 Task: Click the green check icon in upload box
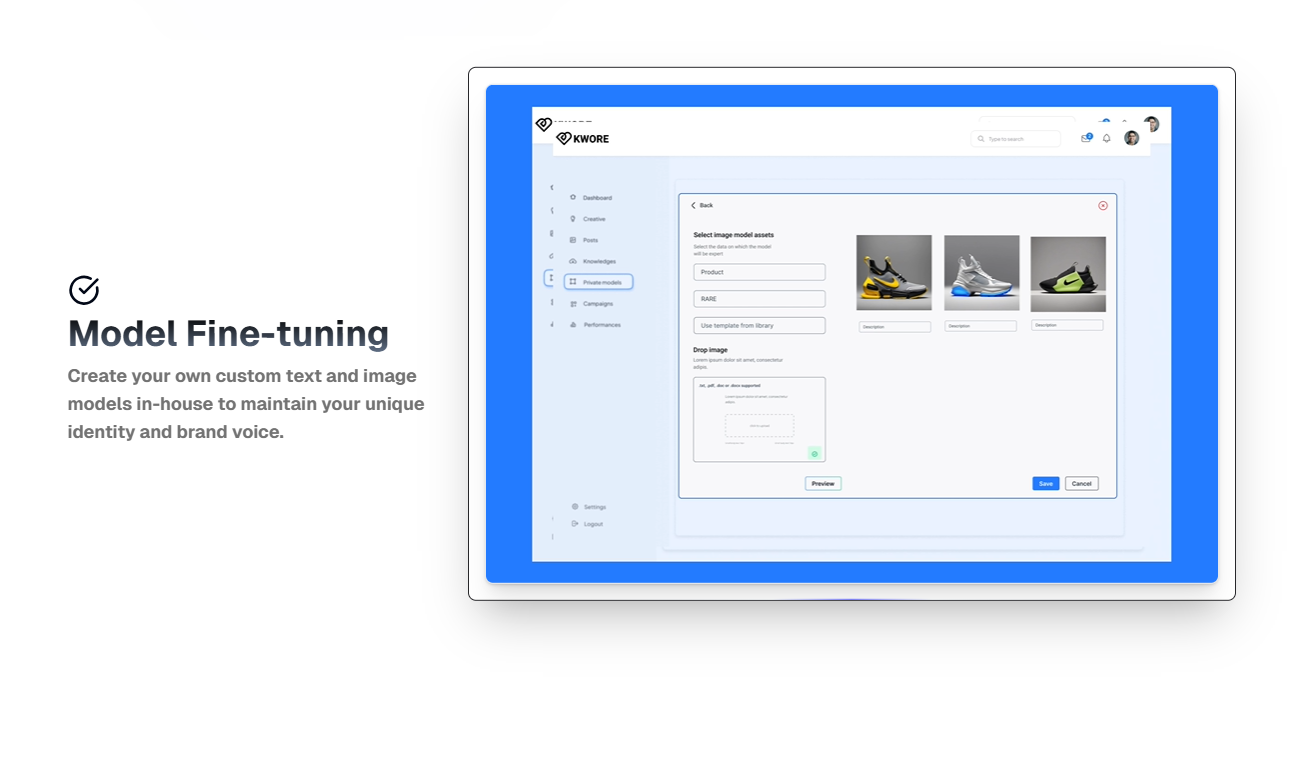pos(814,453)
